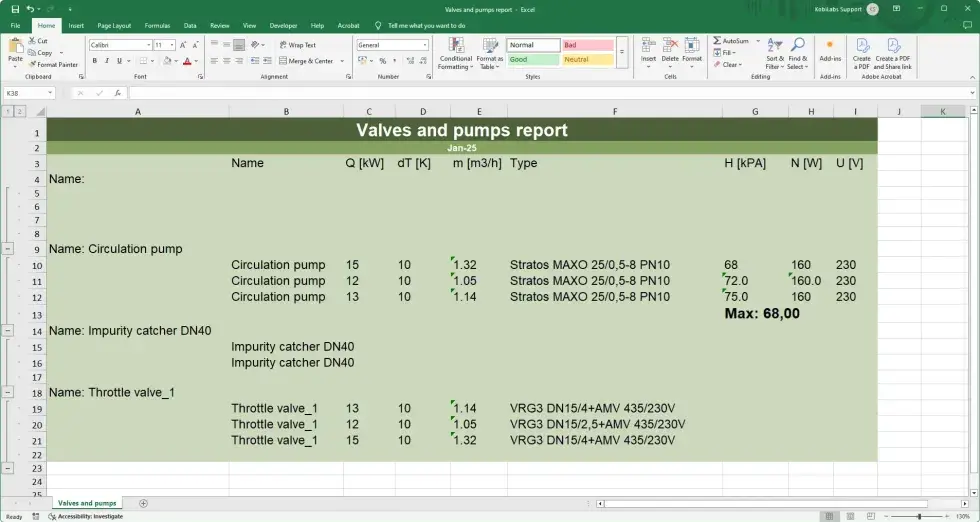This screenshot has height=522, width=980.
Task: Click Increase Font Size icon
Action: pyautogui.click(x=183, y=45)
